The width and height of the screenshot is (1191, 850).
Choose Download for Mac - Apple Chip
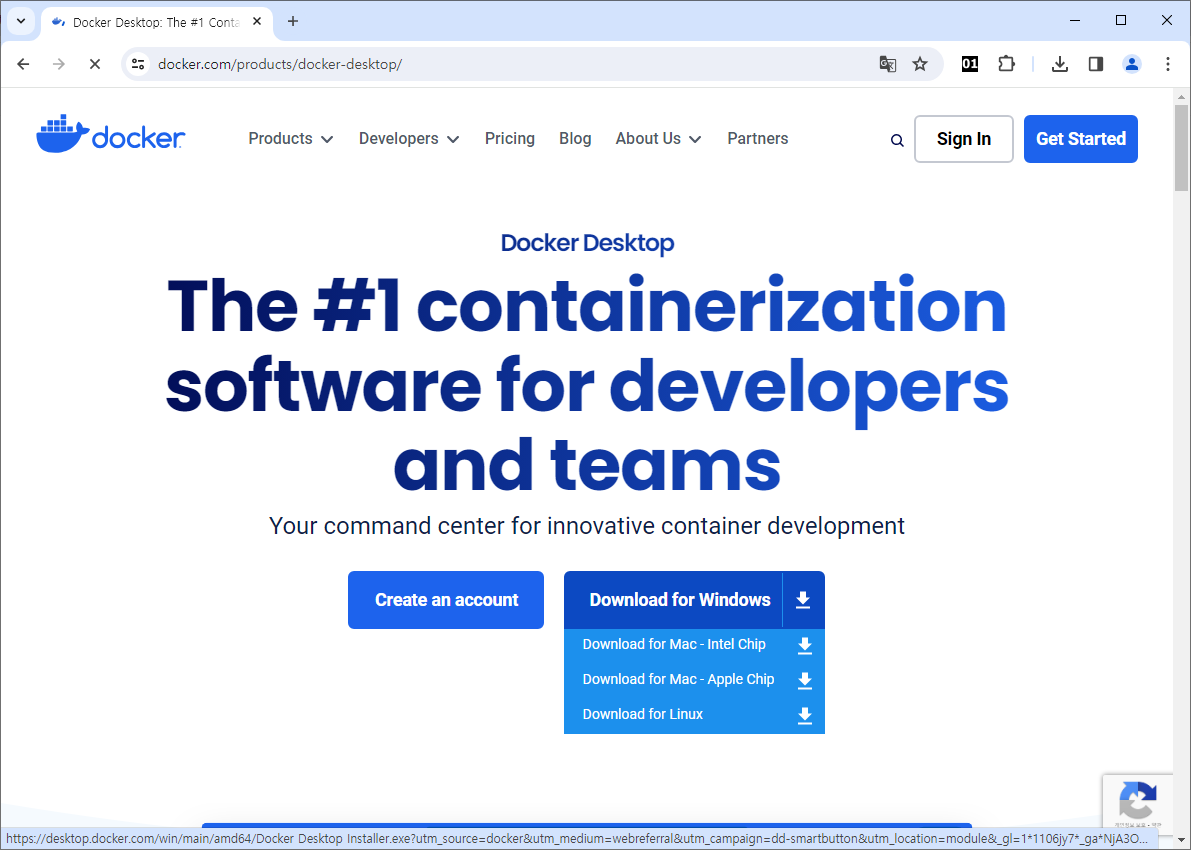pyautogui.click(x=678, y=679)
